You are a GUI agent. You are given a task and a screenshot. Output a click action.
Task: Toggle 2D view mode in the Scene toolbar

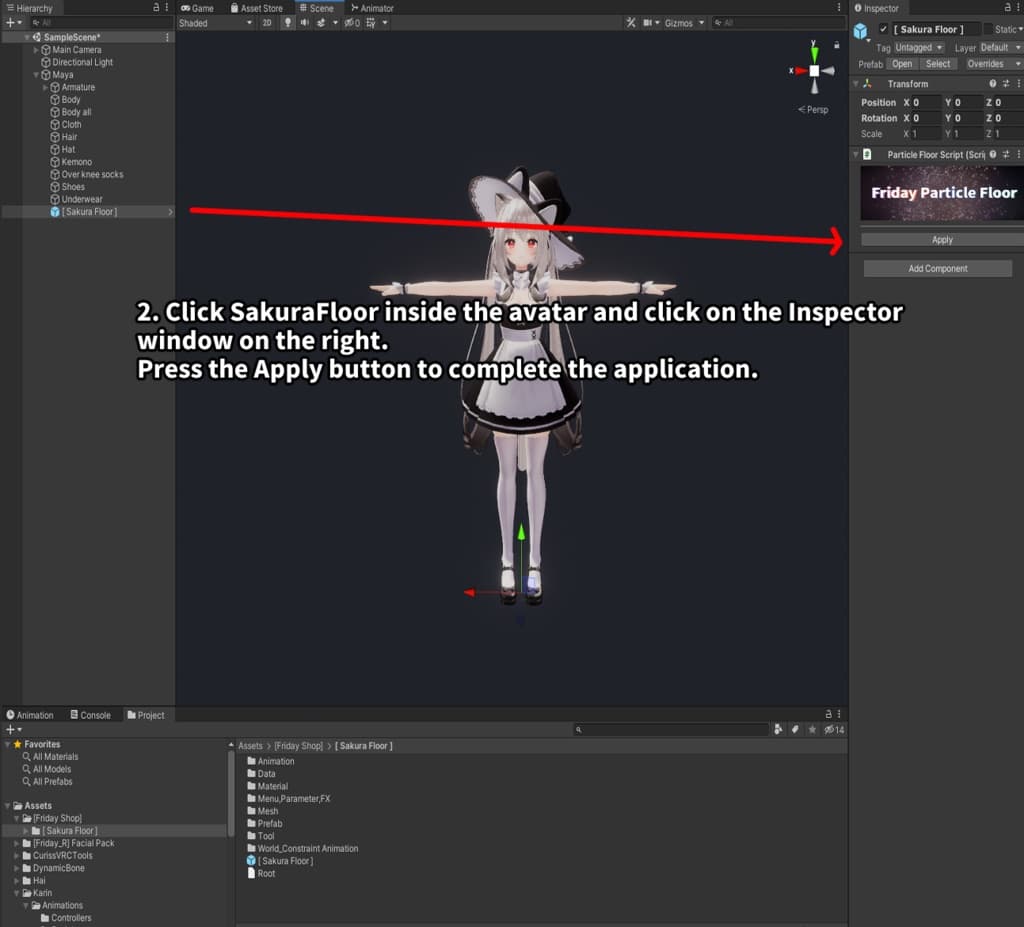click(x=267, y=22)
